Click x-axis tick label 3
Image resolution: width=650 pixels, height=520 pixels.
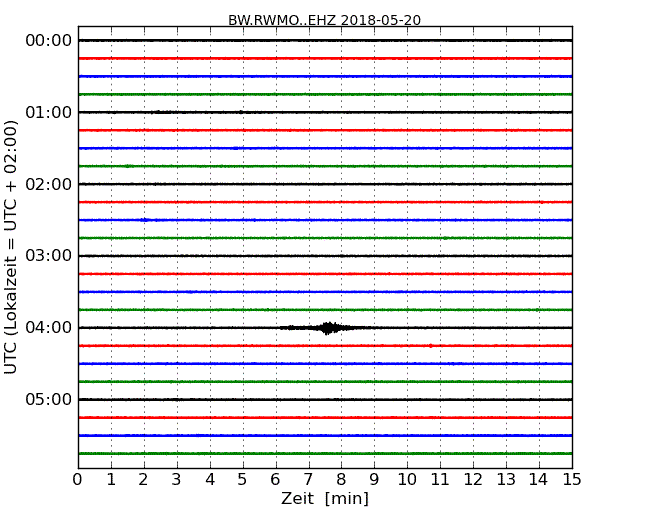(177, 480)
